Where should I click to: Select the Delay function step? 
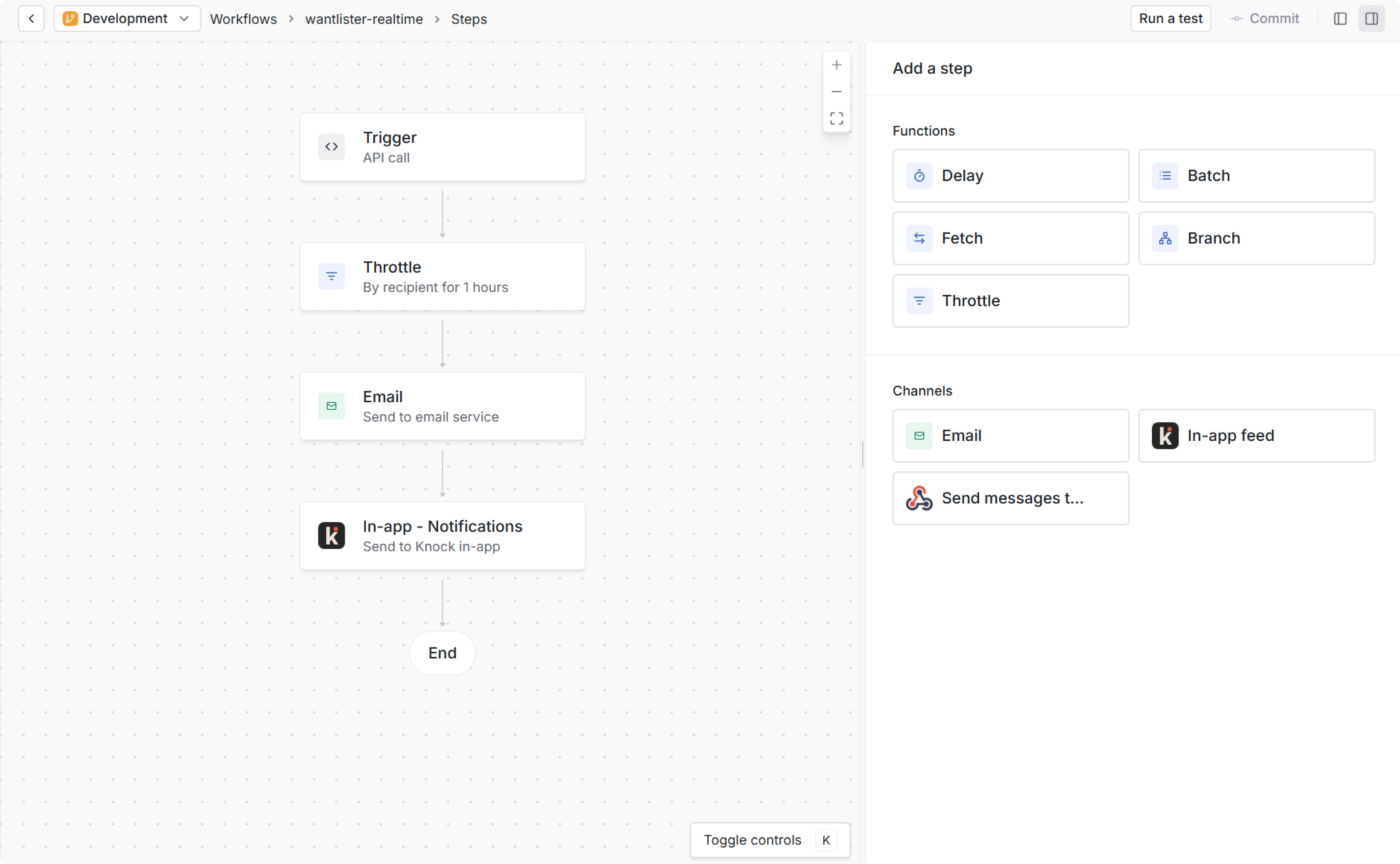pyautogui.click(x=1010, y=175)
